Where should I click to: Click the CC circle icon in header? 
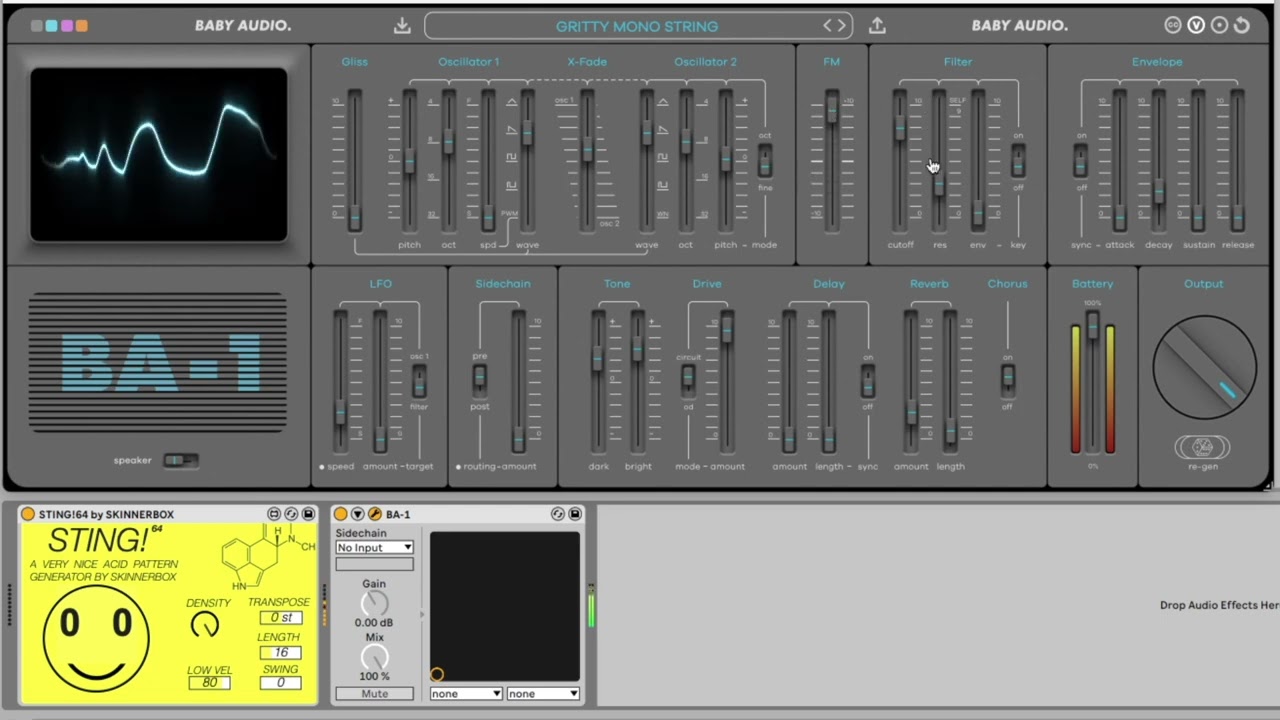coord(1174,26)
